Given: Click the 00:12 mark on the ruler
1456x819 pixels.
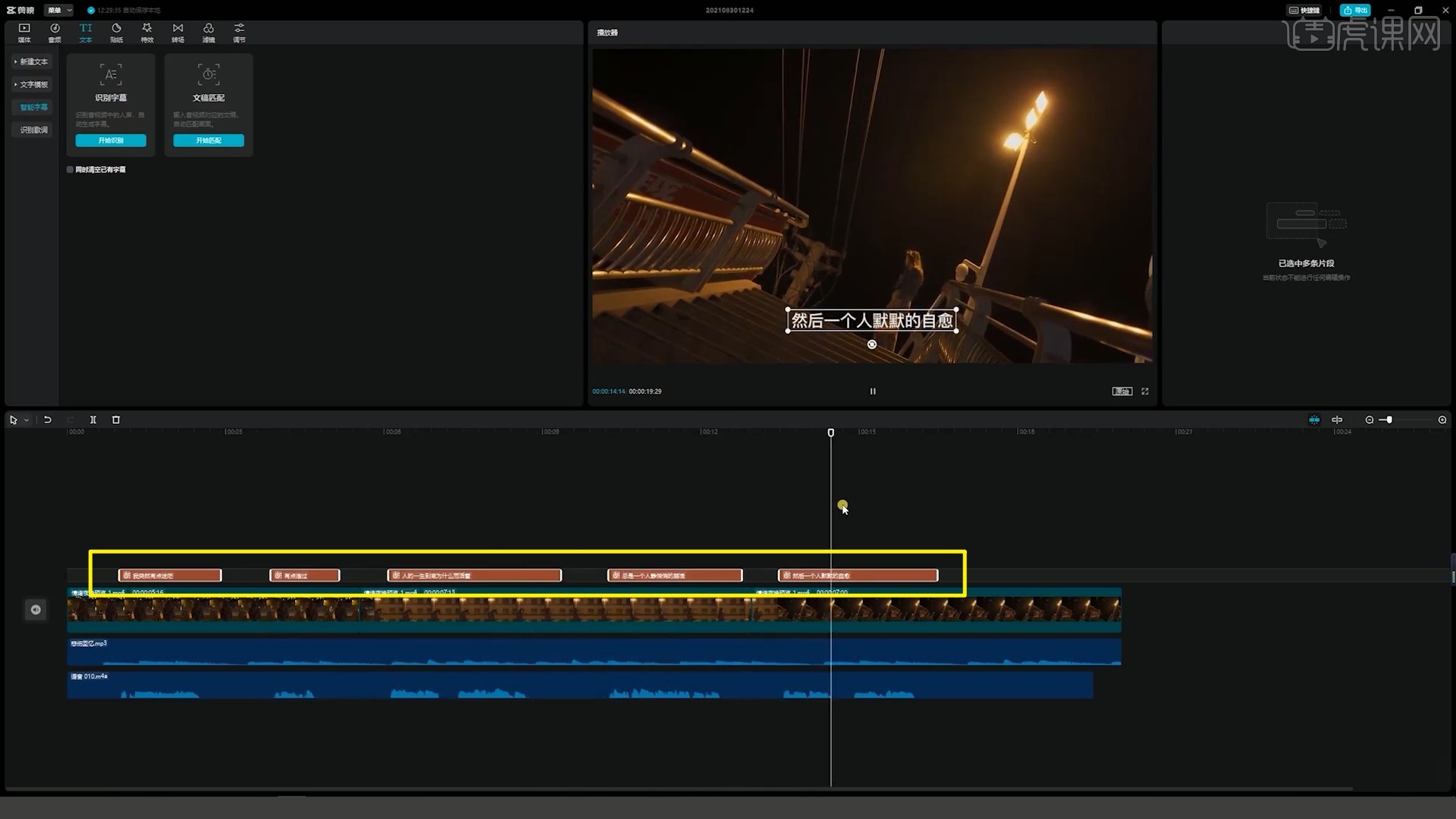Looking at the screenshot, I should 709,431.
